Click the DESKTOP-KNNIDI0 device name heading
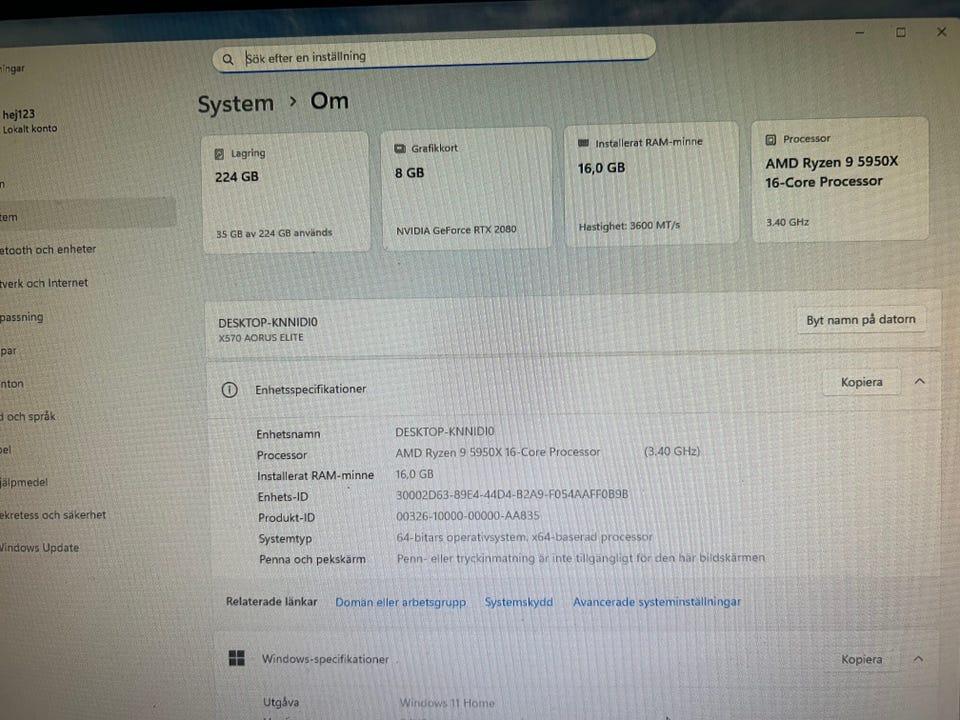The height and width of the screenshot is (720, 960). click(268, 323)
